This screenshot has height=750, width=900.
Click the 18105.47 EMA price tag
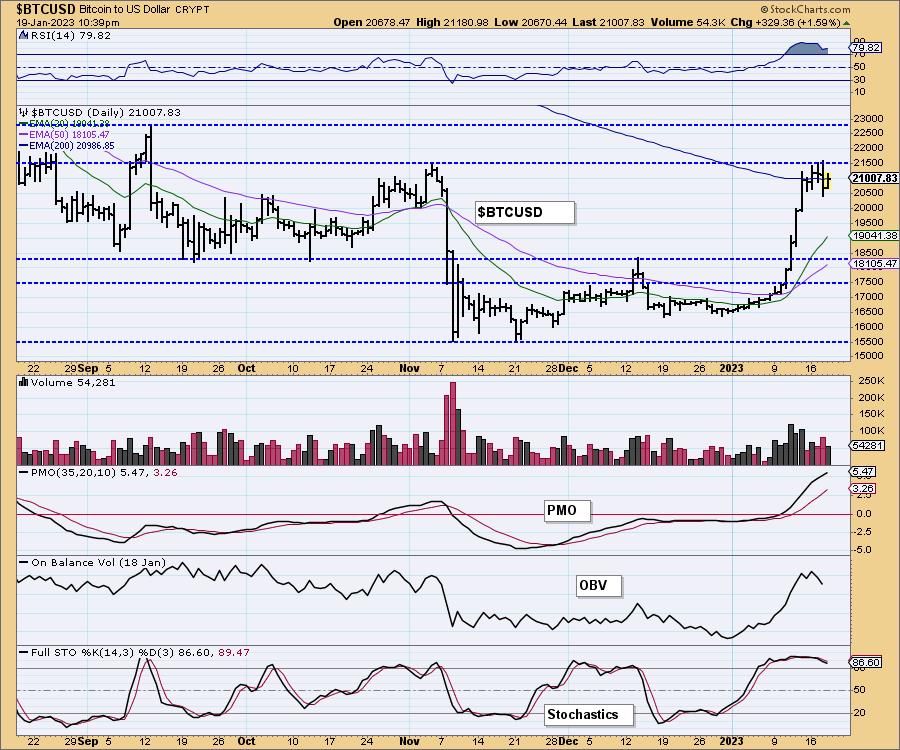(x=874, y=263)
